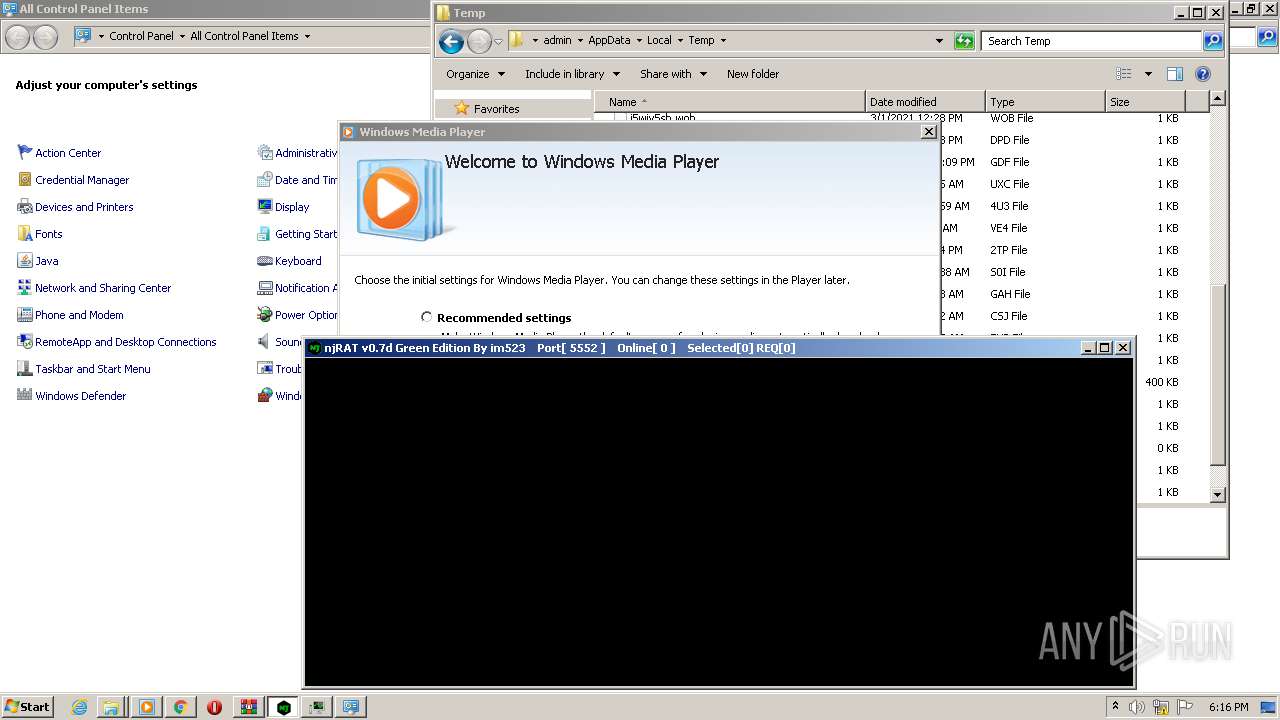Click the Explorer help question-mark icon
The height and width of the screenshot is (720, 1280).
pyautogui.click(x=1203, y=74)
